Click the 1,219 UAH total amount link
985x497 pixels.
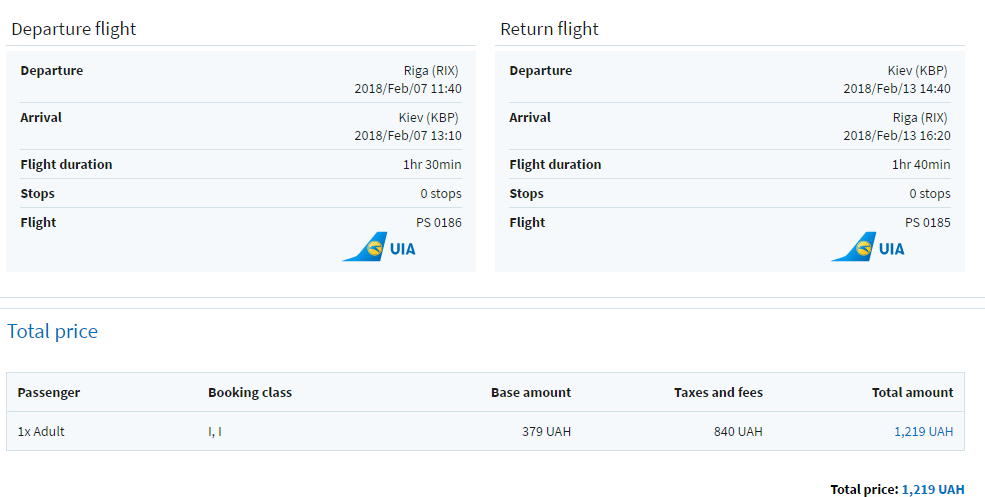(x=923, y=432)
